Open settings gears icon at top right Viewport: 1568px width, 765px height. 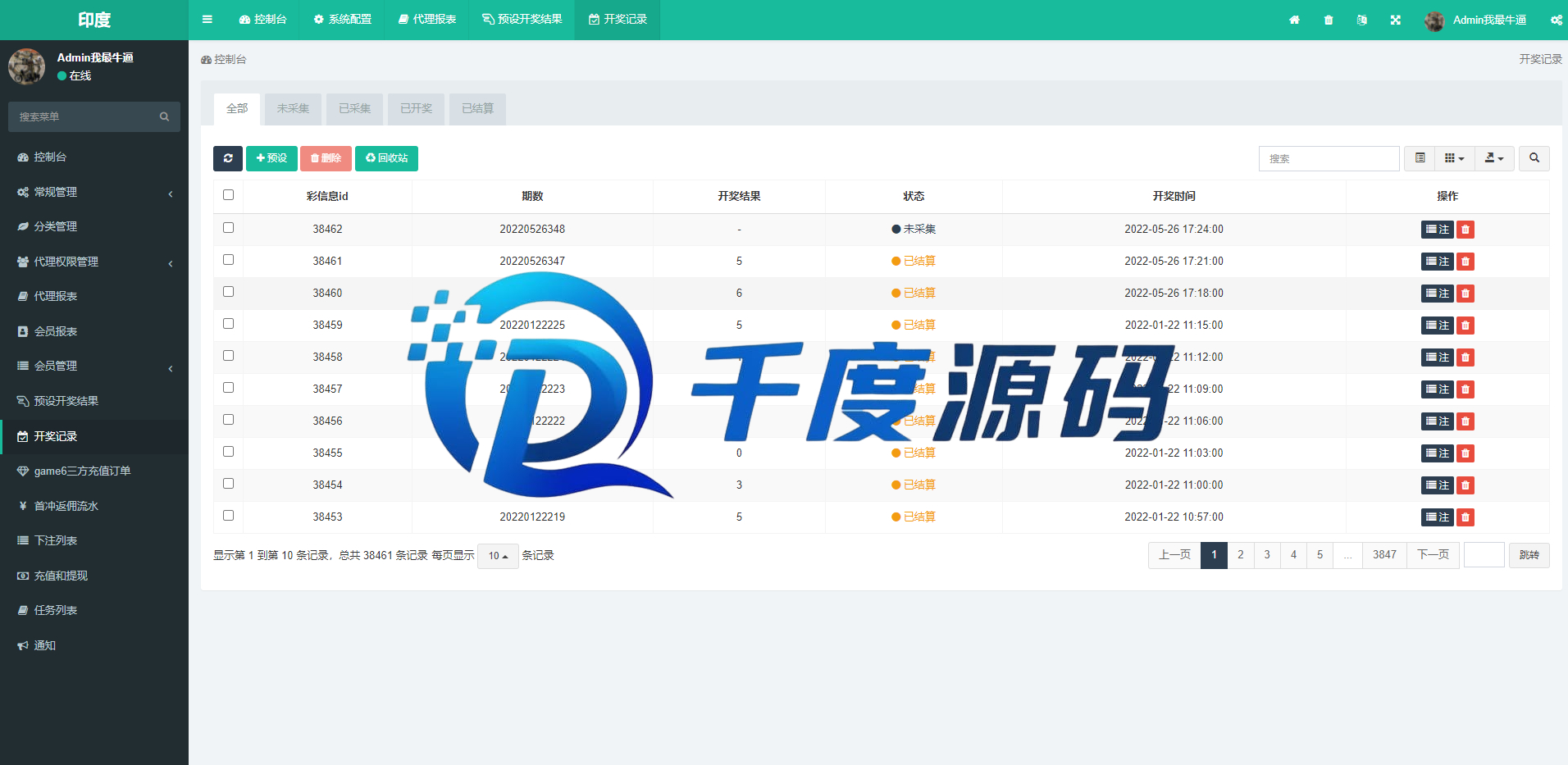coord(1557,20)
